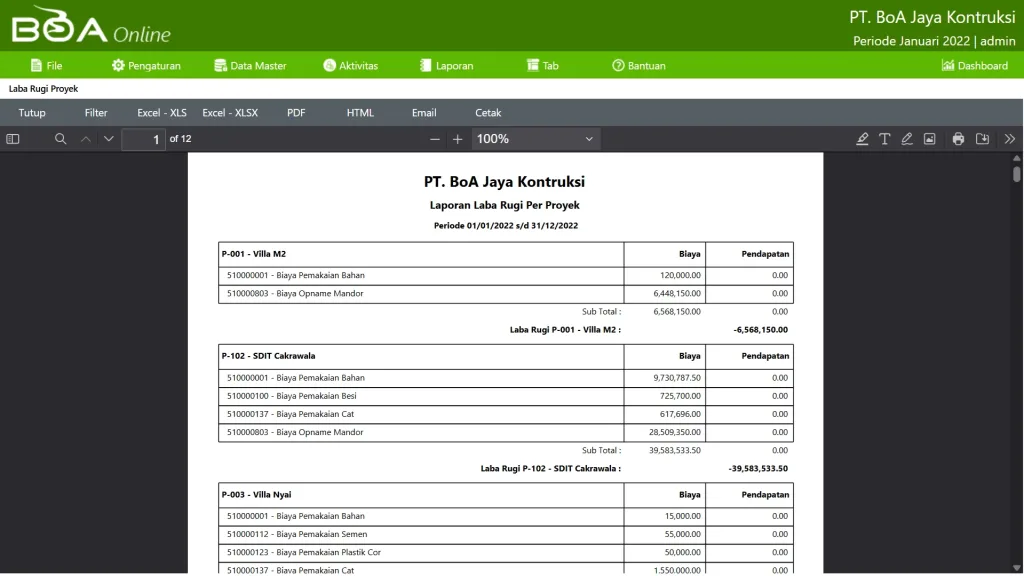Click the Tutup button

pyautogui.click(x=32, y=113)
